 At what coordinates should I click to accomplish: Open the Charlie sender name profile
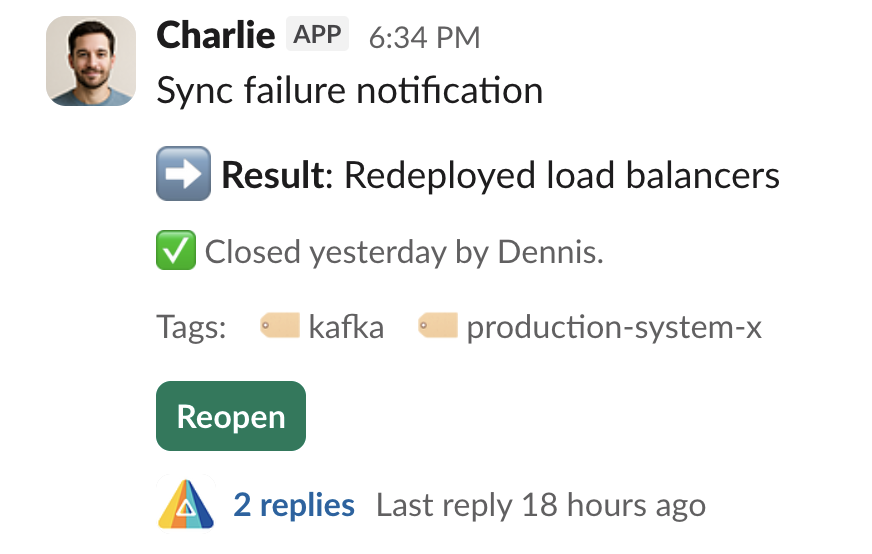click(x=215, y=36)
